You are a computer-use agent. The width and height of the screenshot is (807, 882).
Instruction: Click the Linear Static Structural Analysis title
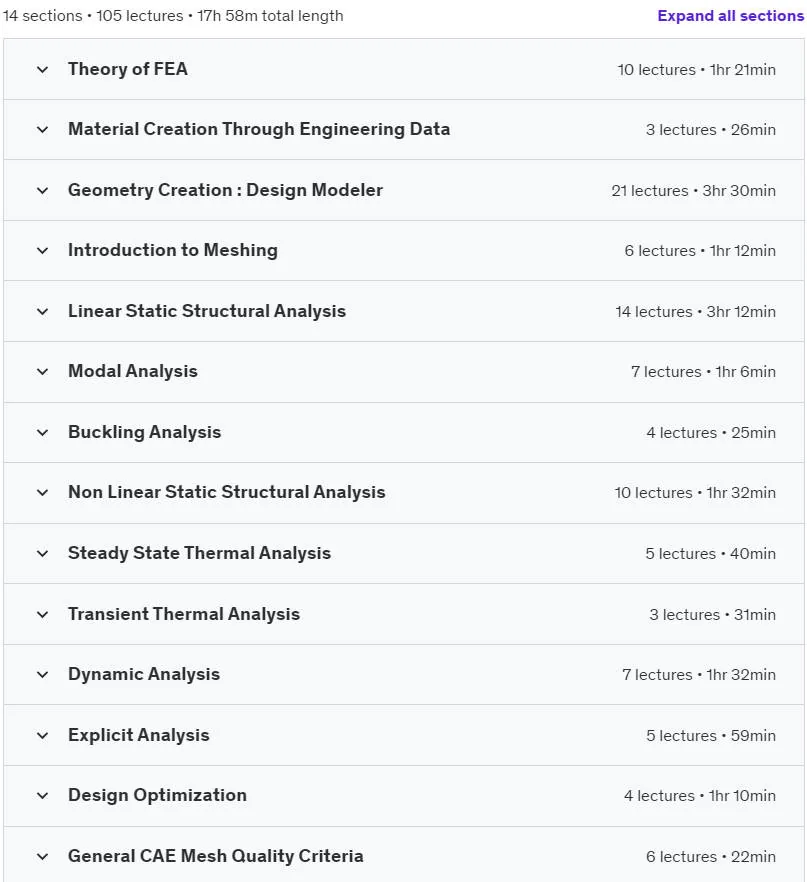coord(207,311)
